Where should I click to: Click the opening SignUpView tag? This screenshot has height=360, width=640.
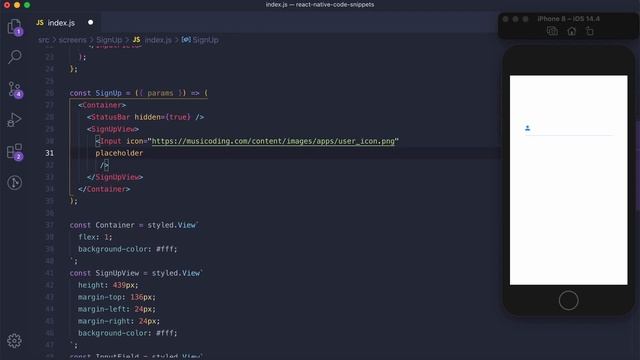[x=113, y=129]
